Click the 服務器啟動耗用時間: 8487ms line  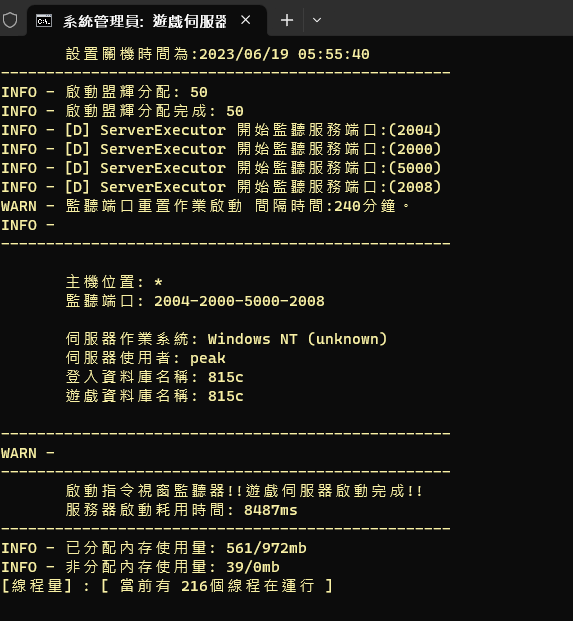coord(181,510)
